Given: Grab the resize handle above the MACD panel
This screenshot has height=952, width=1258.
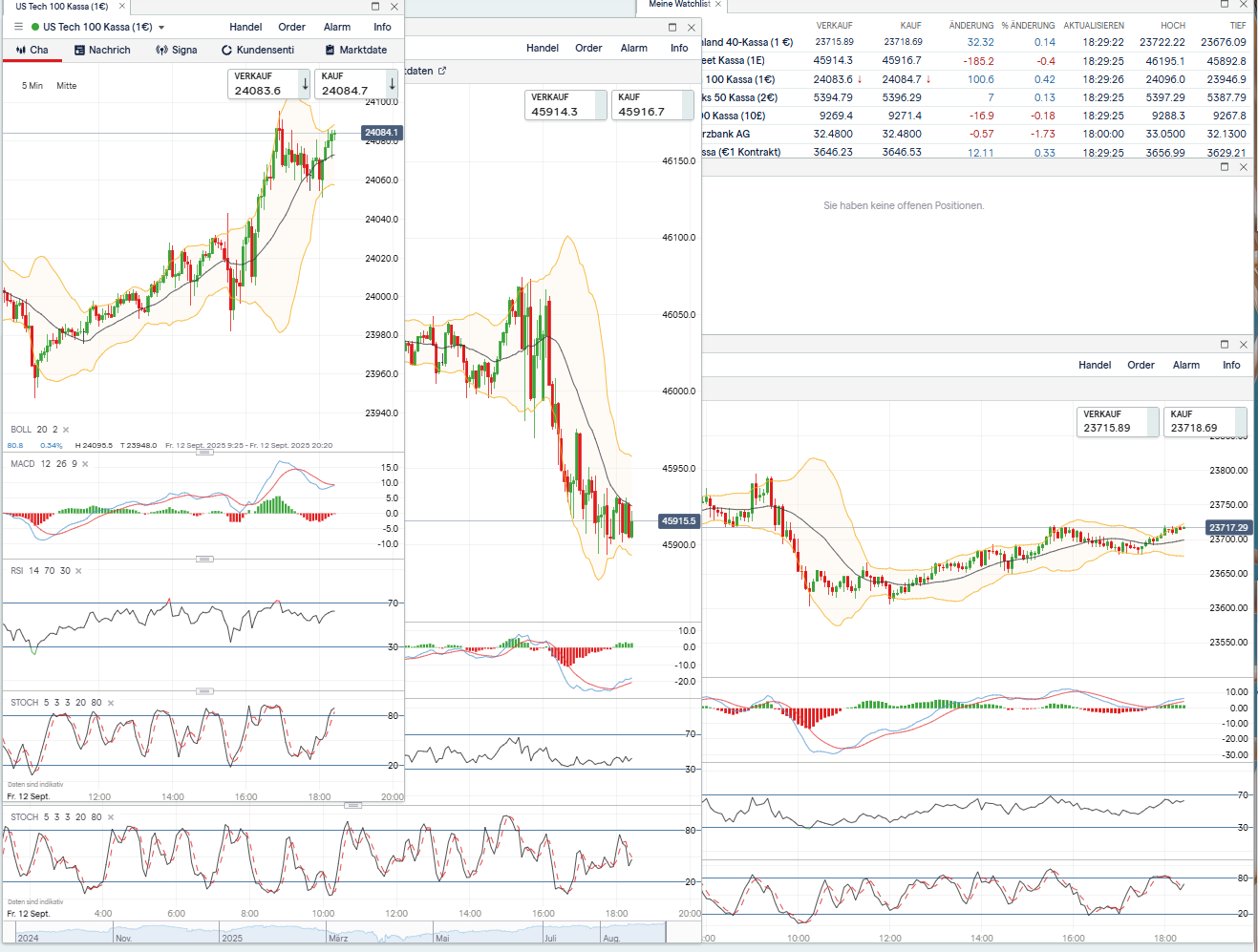Looking at the screenshot, I should click(204, 453).
